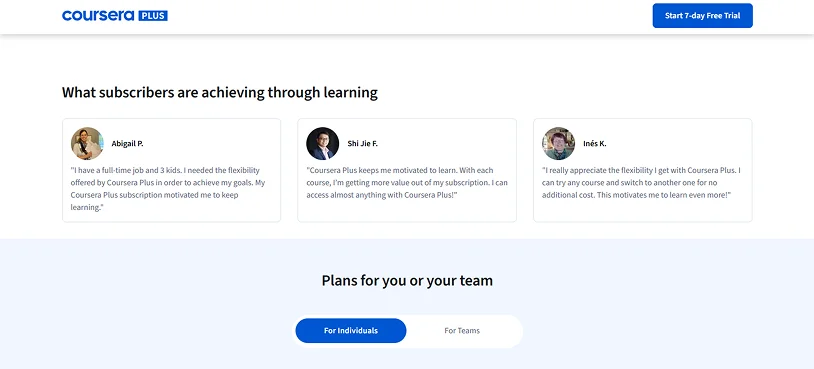Click 'What subscribers are achieving through learning' heading
The image size is (814, 369).
(x=220, y=92)
